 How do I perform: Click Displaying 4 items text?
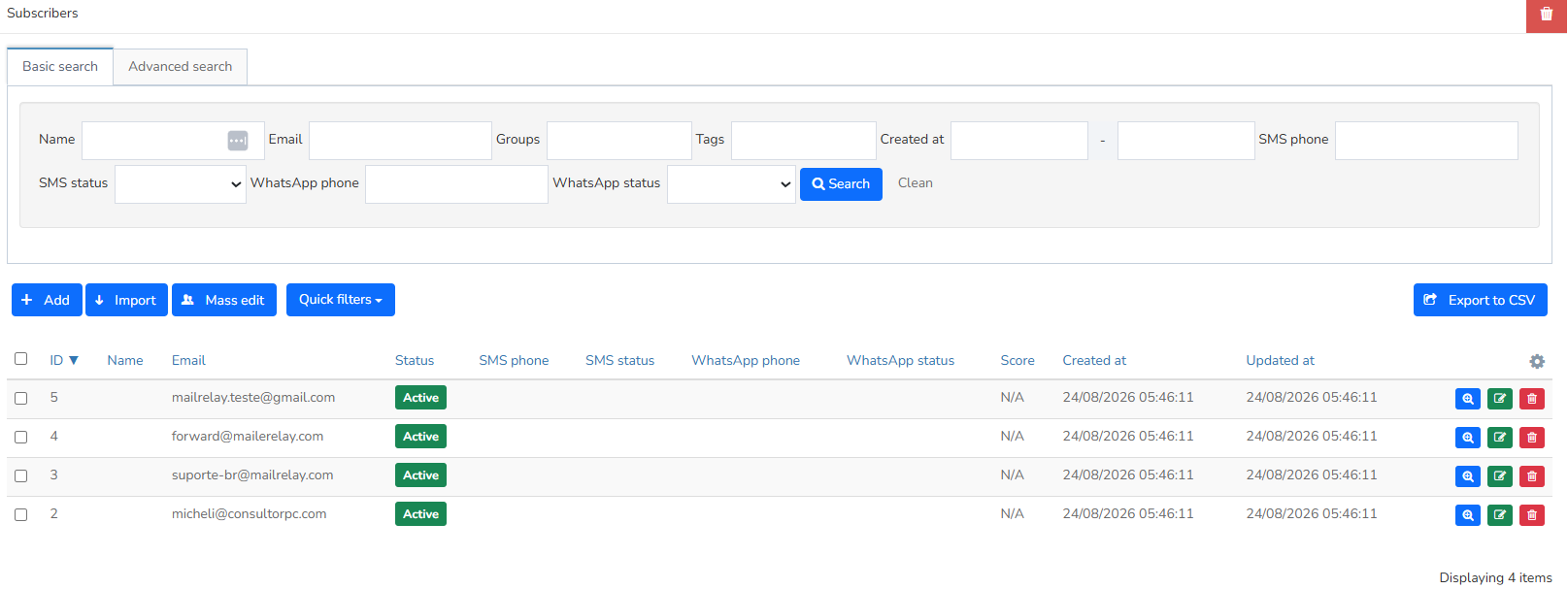click(1495, 578)
